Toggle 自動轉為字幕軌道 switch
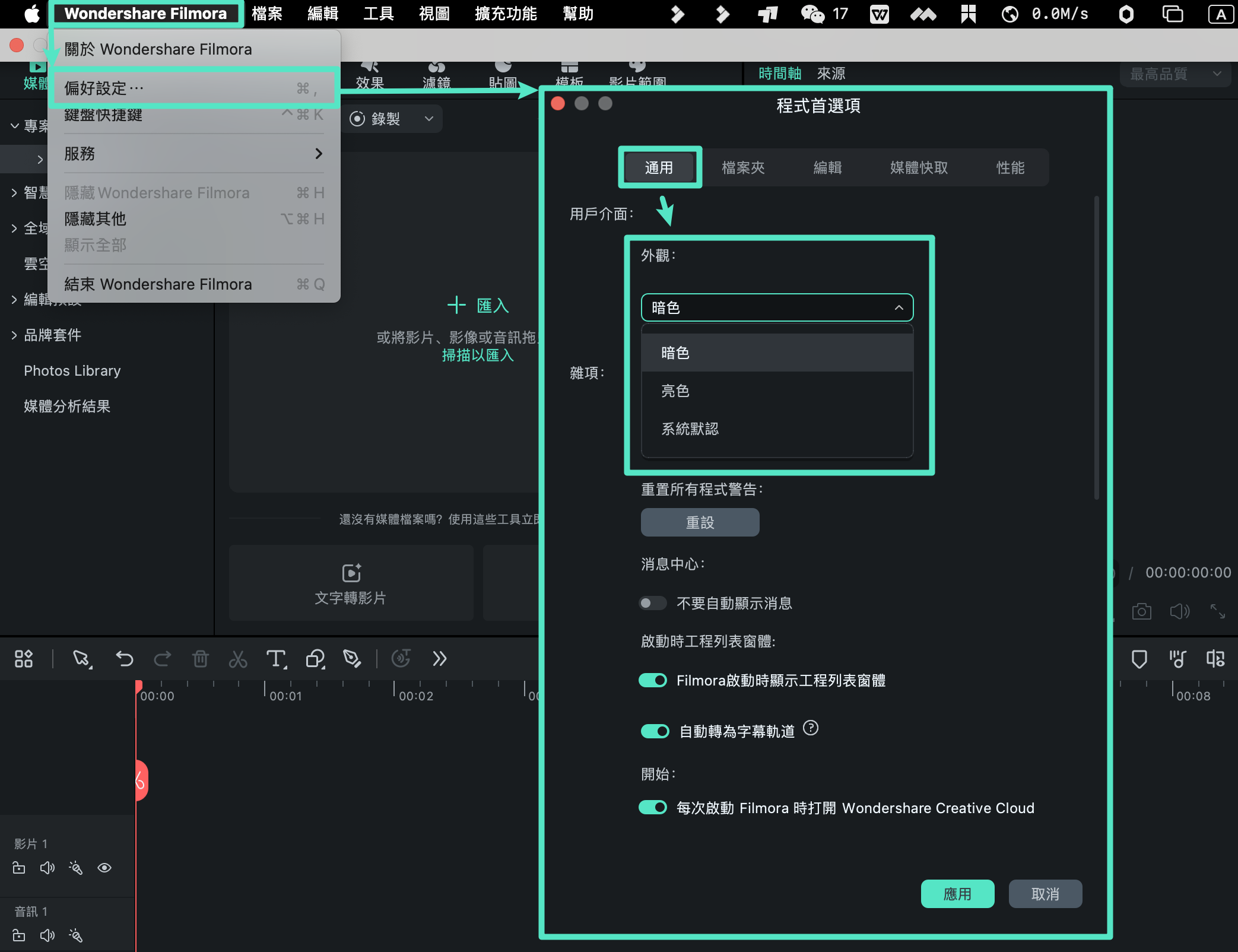Viewport: 1238px width, 952px height. click(x=655, y=731)
